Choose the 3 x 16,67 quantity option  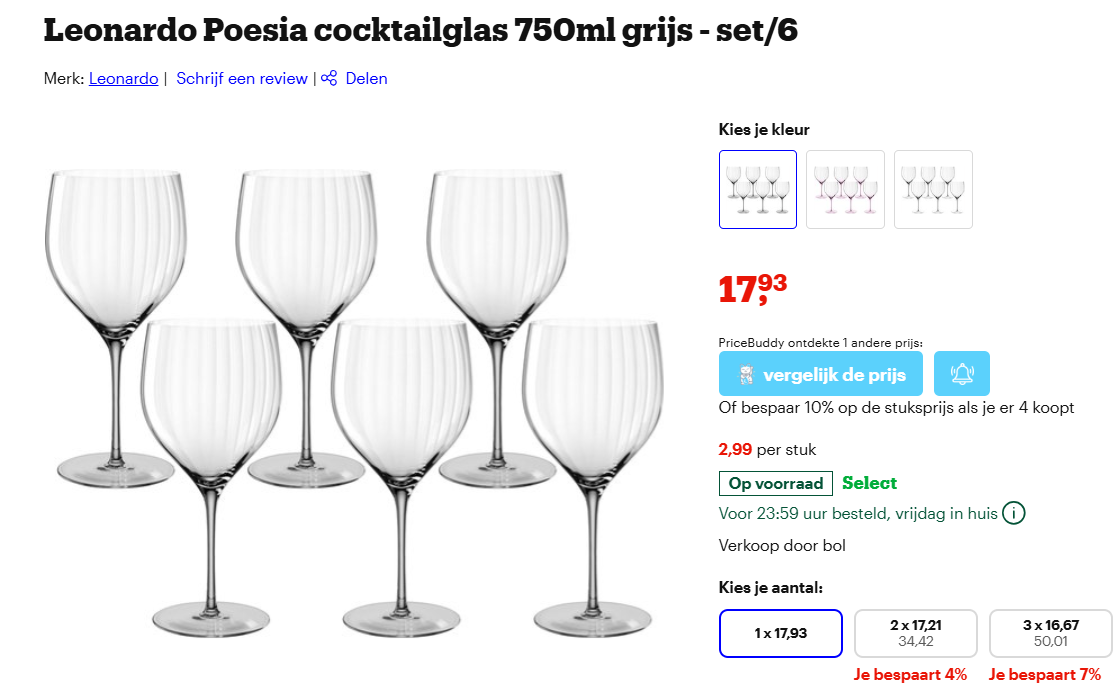(1050, 633)
